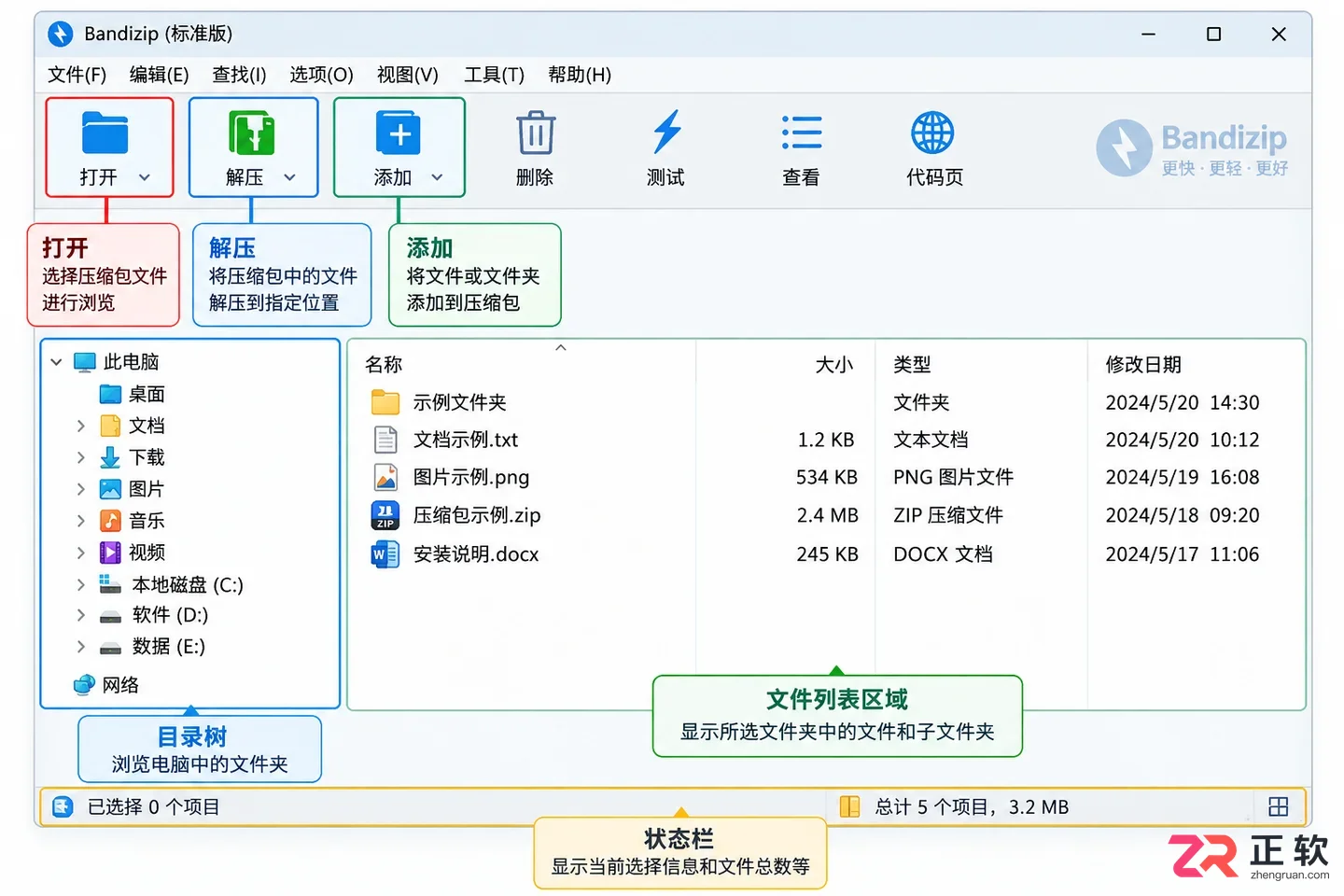
Task: Click the date 2024/5/17 11:06
Action: tap(1183, 554)
